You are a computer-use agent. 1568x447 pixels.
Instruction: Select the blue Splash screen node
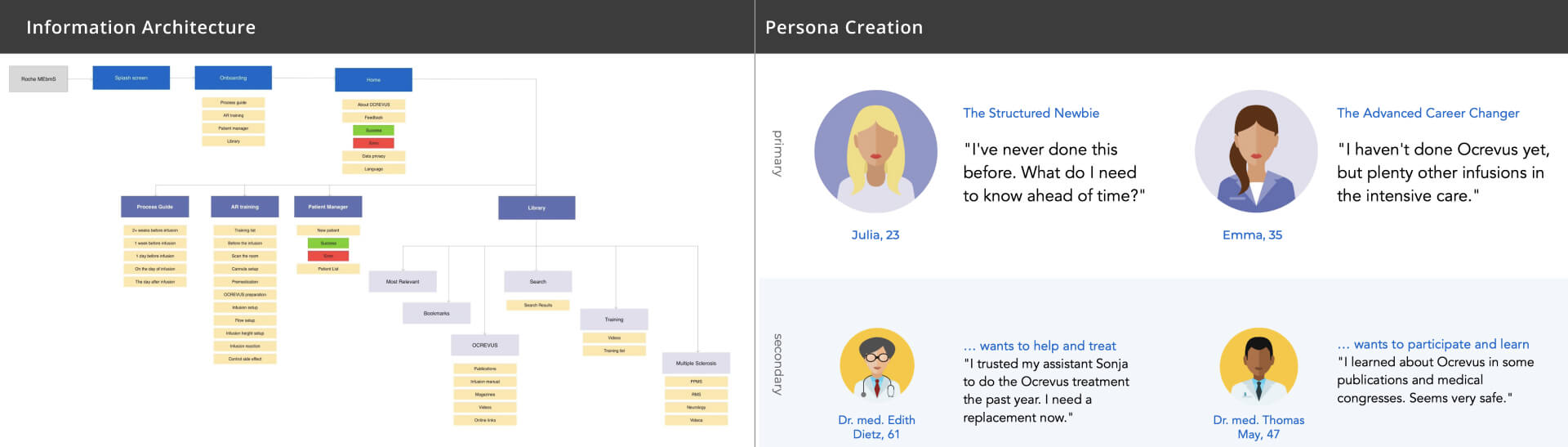click(131, 78)
